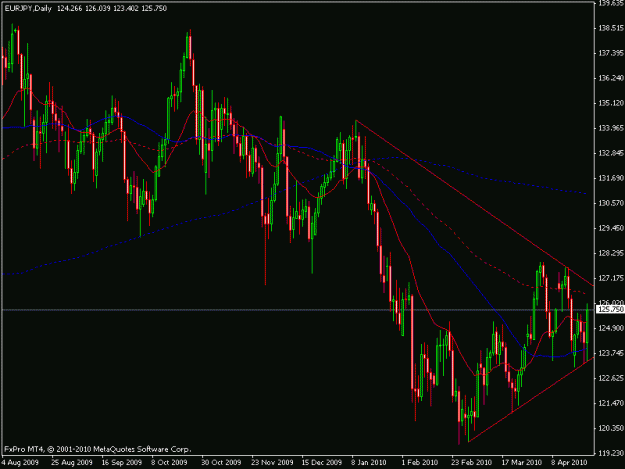This screenshot has width=625, height=469.
Task: Select the ascending red support trendline
Action: click(x=531, y=400)
